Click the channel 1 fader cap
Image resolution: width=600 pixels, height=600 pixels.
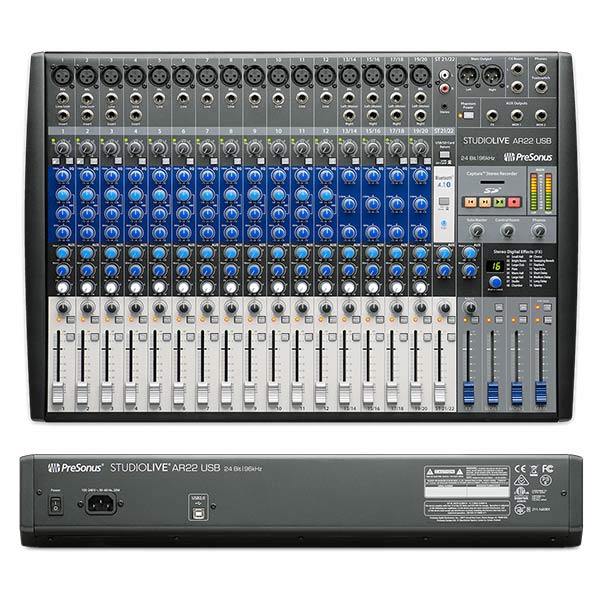pyautogui.click(x=58, y=394)
